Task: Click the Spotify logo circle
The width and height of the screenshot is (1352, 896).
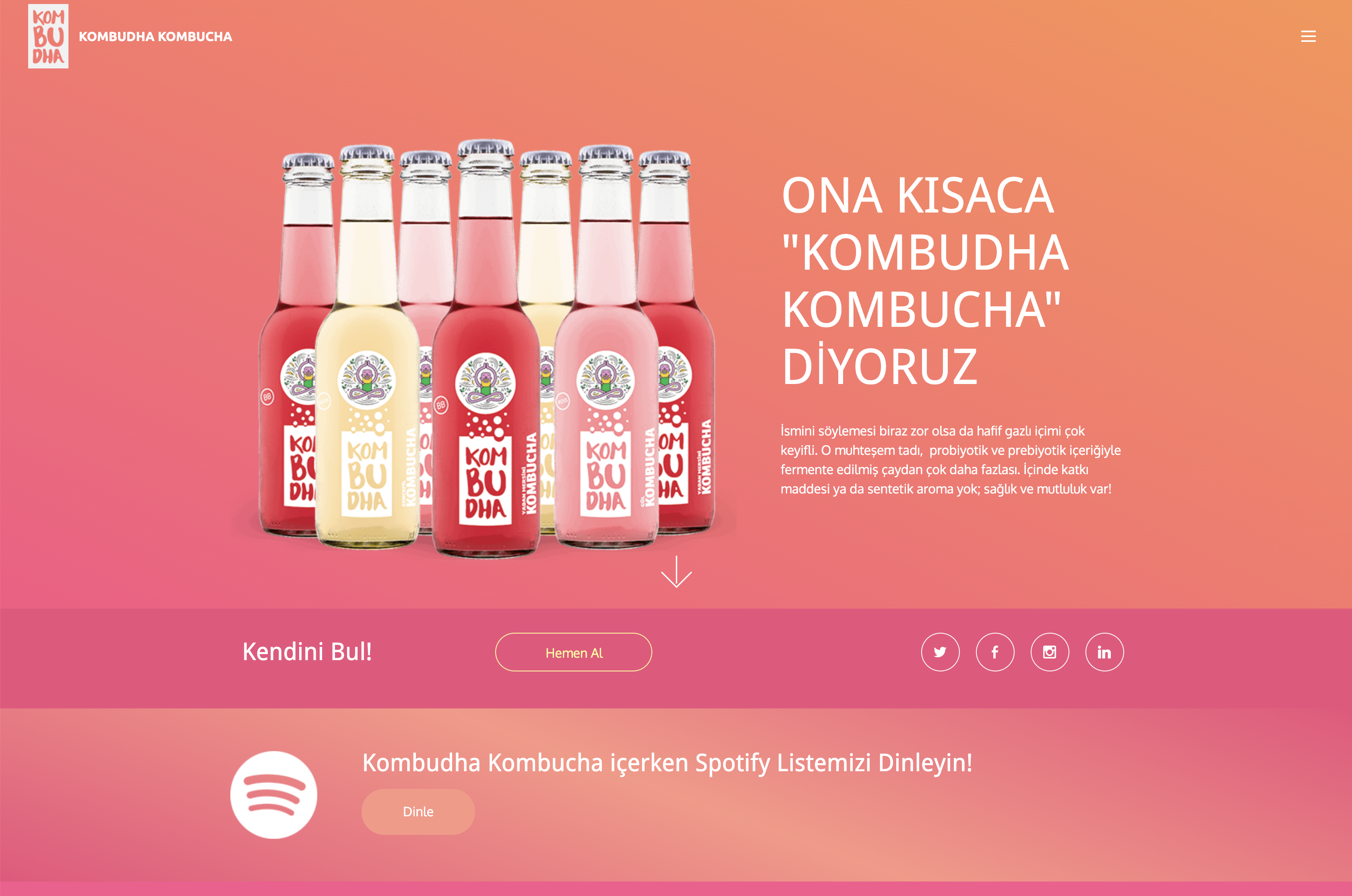Action: tap(274, 795)
